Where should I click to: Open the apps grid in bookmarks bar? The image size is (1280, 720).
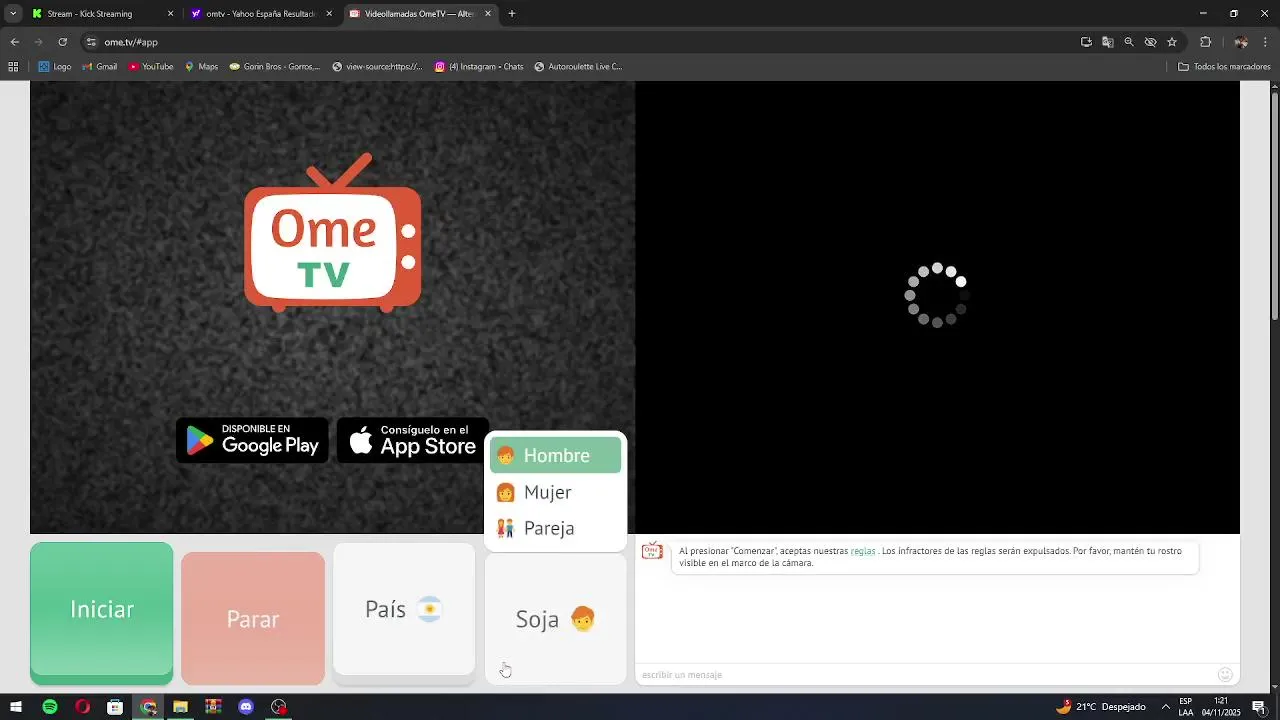(x=13, y=67)
